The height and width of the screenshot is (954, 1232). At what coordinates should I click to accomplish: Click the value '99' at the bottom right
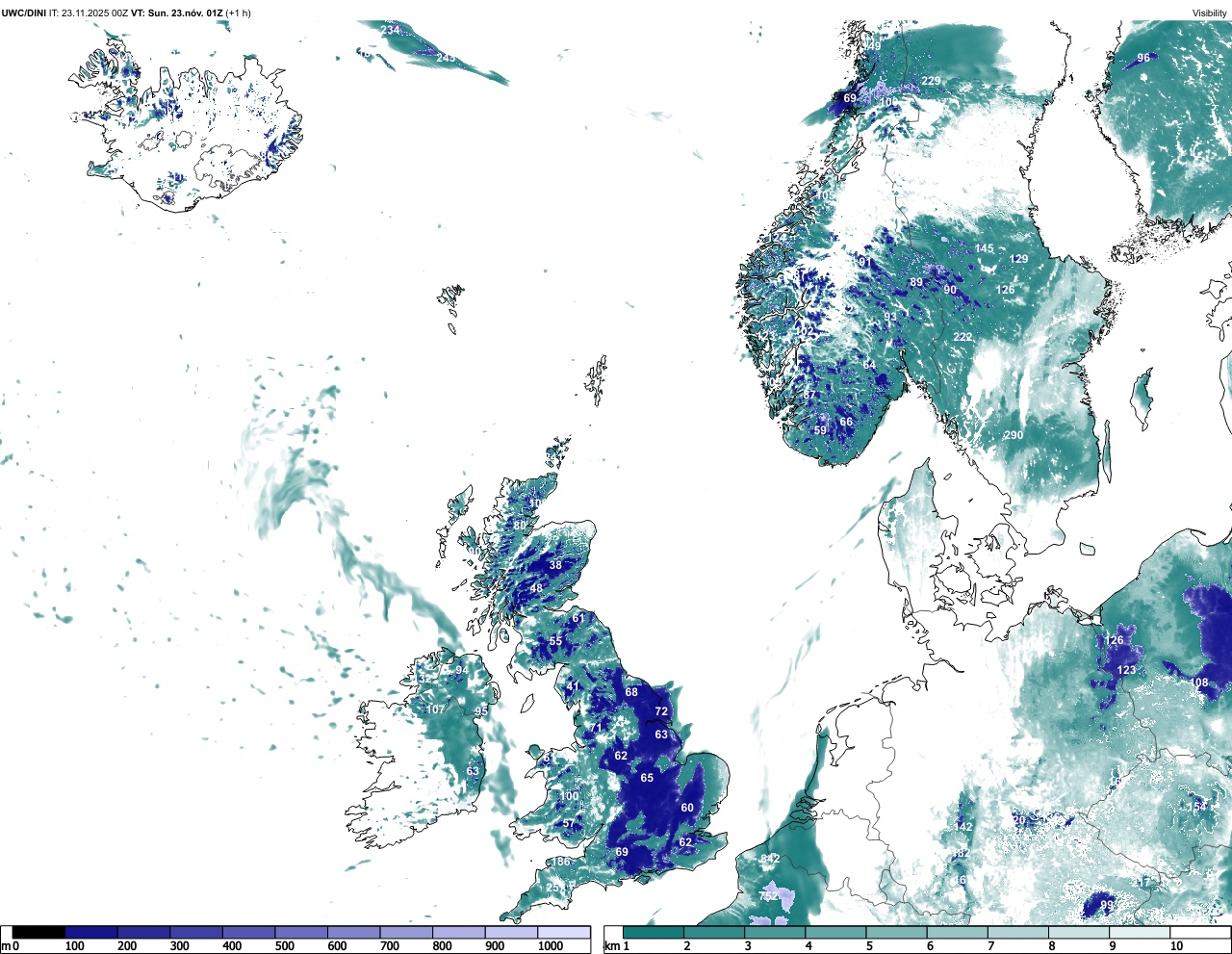click(x=1107, y=905)
